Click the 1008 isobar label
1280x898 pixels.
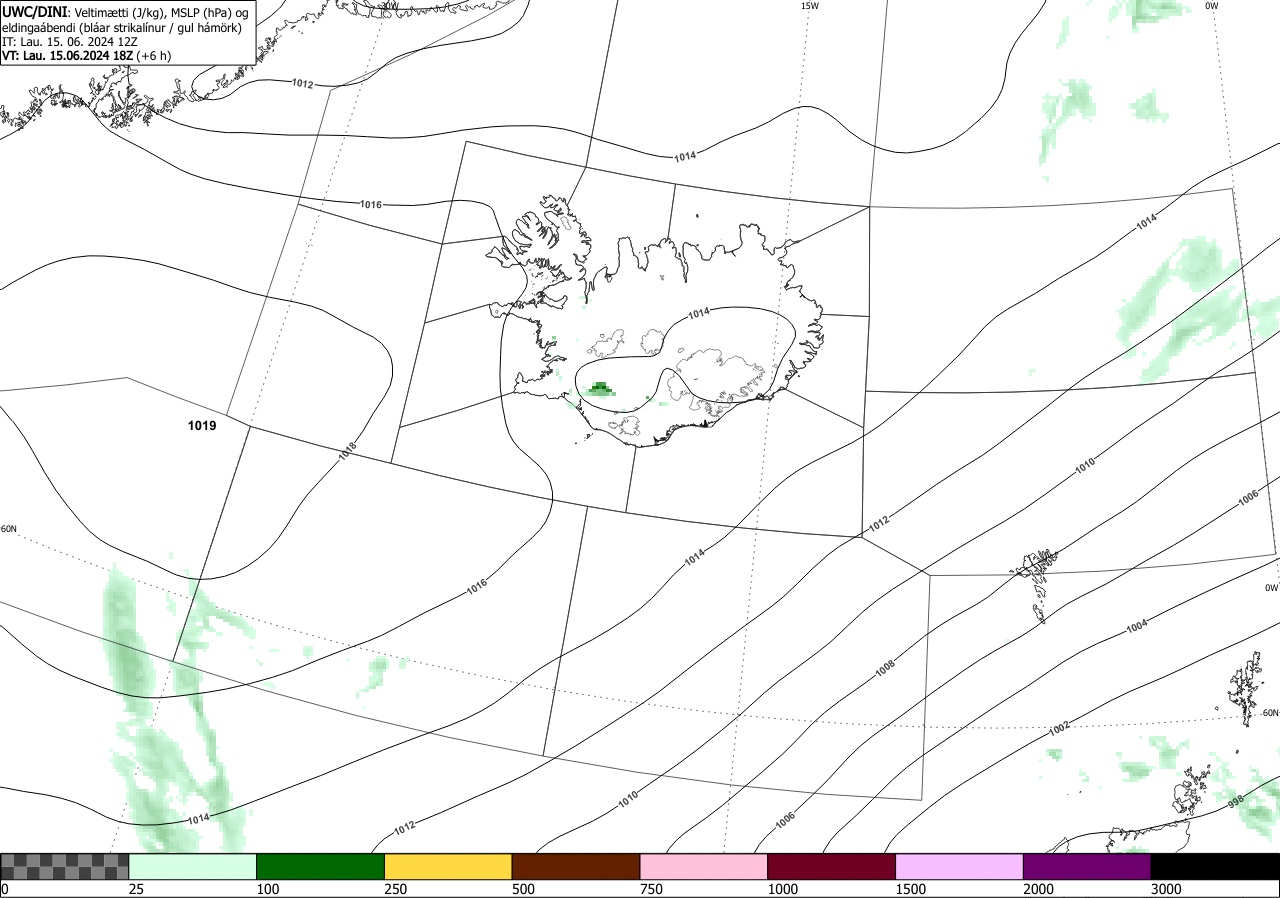885,669
